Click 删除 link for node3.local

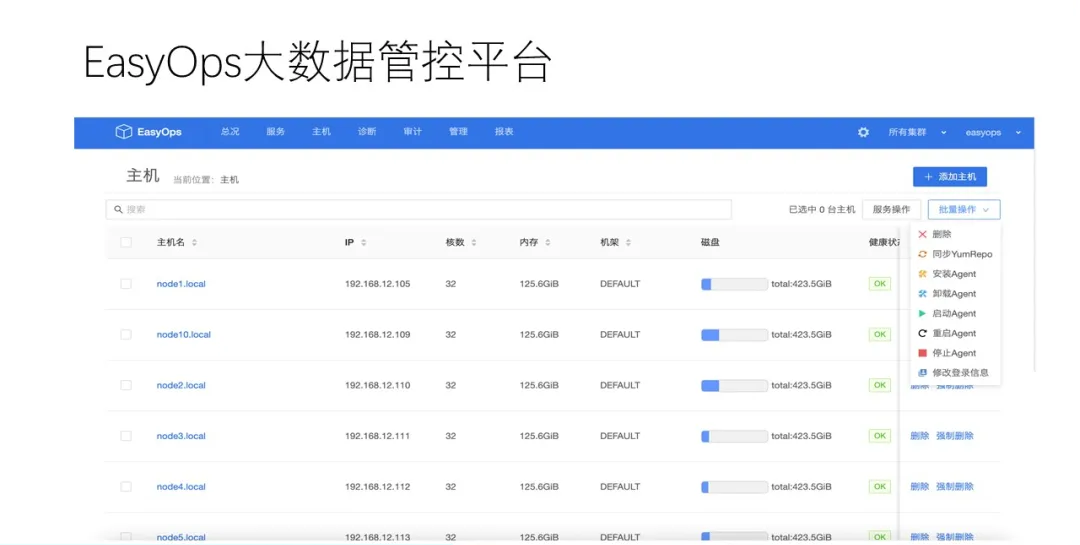click(920, 436)
